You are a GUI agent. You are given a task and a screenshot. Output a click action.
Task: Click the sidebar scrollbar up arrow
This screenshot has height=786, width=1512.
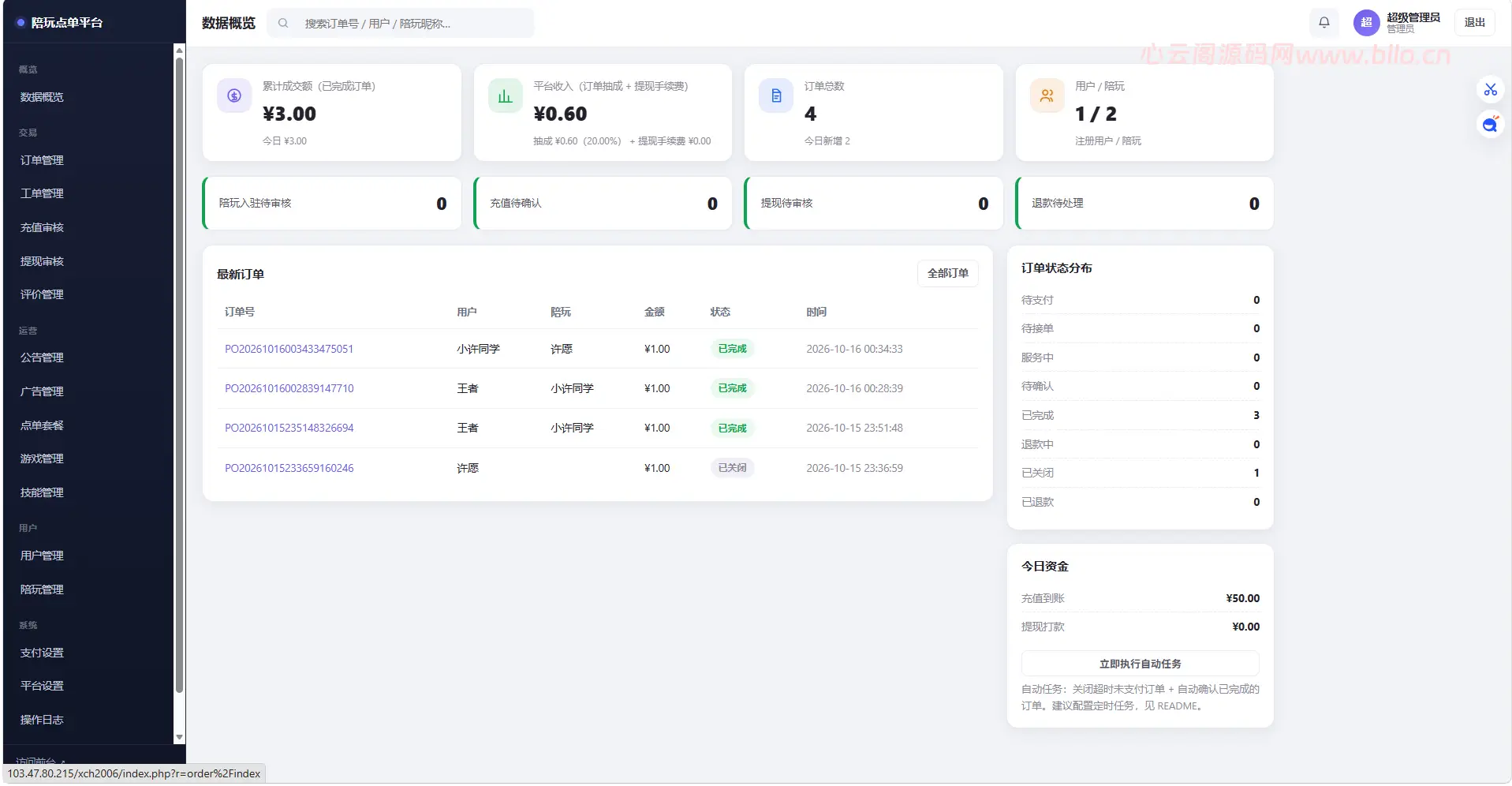(179, 50)
